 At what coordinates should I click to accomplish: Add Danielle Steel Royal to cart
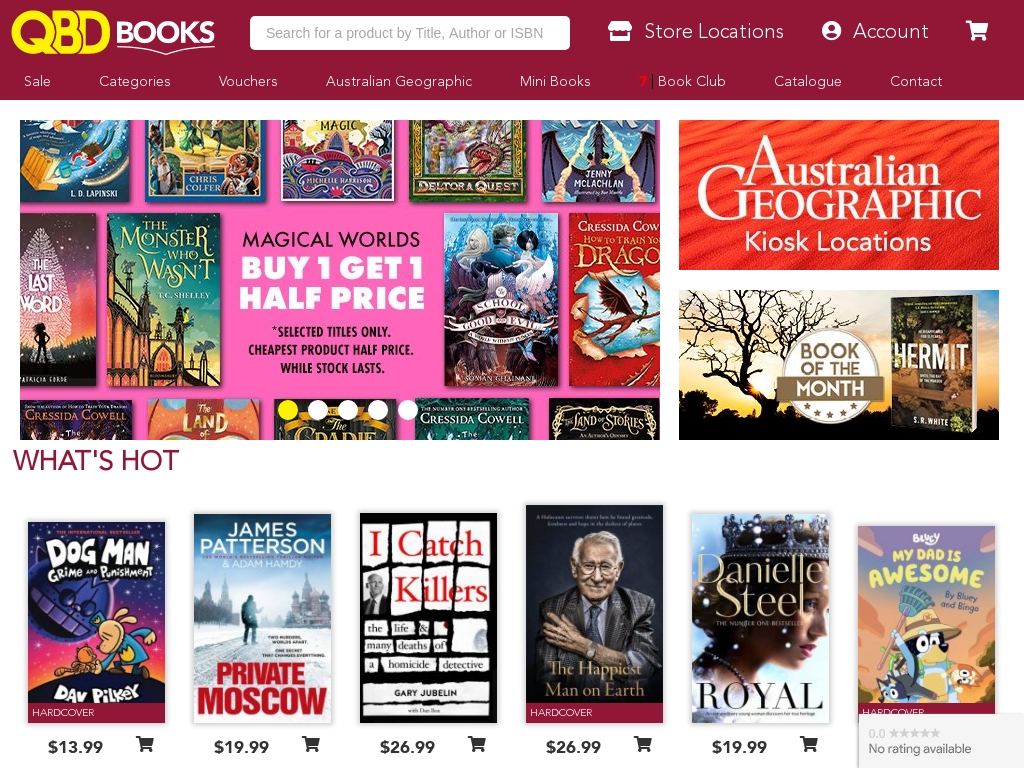(x=808, y=744)
